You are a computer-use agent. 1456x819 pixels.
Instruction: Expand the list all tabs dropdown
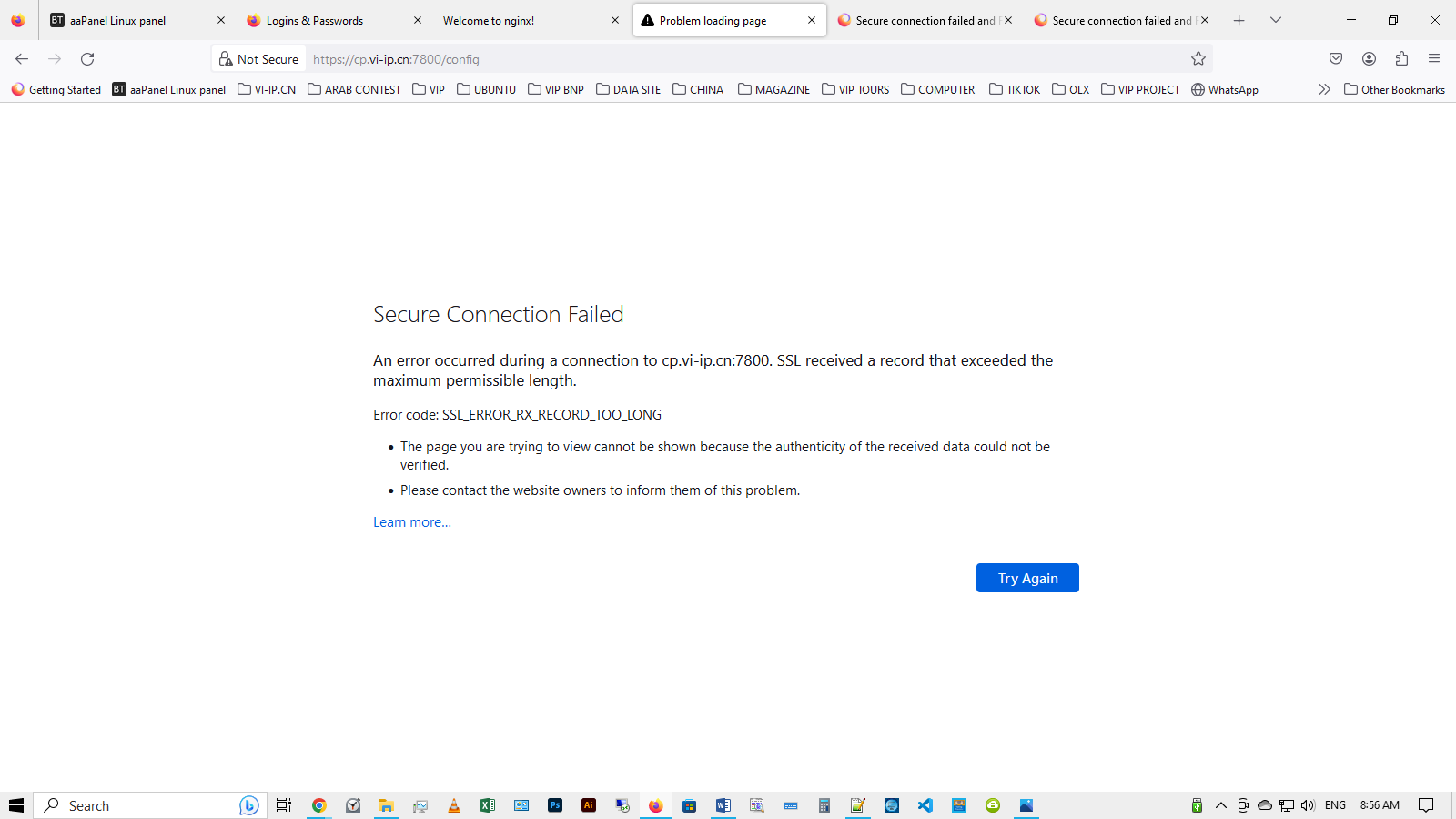pos(1276,20)
